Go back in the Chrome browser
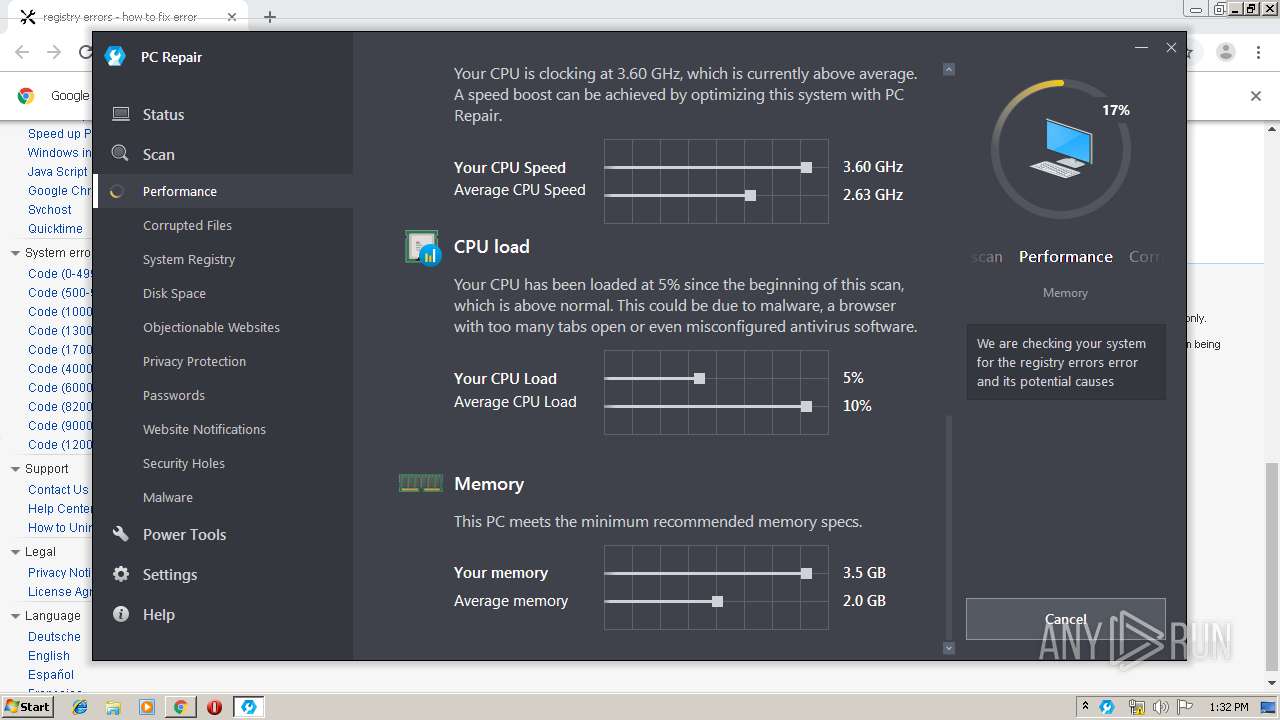Image resolution: width=1280 pixels, height=720 pixels. [x=22, y=52]
